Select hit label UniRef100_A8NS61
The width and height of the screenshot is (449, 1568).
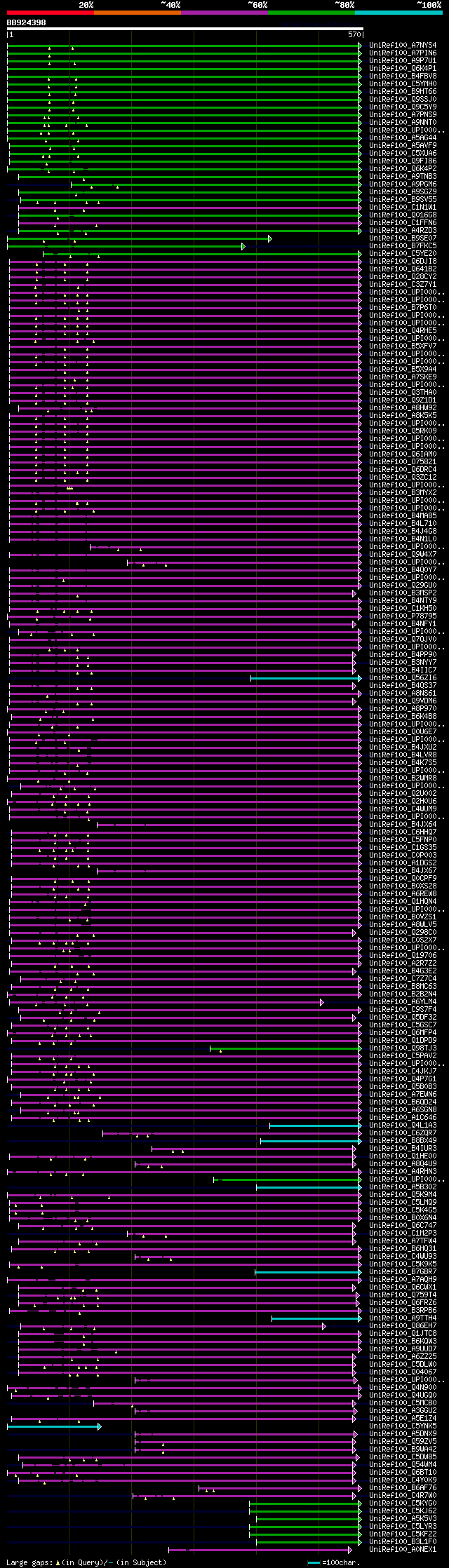coord(403,694)
